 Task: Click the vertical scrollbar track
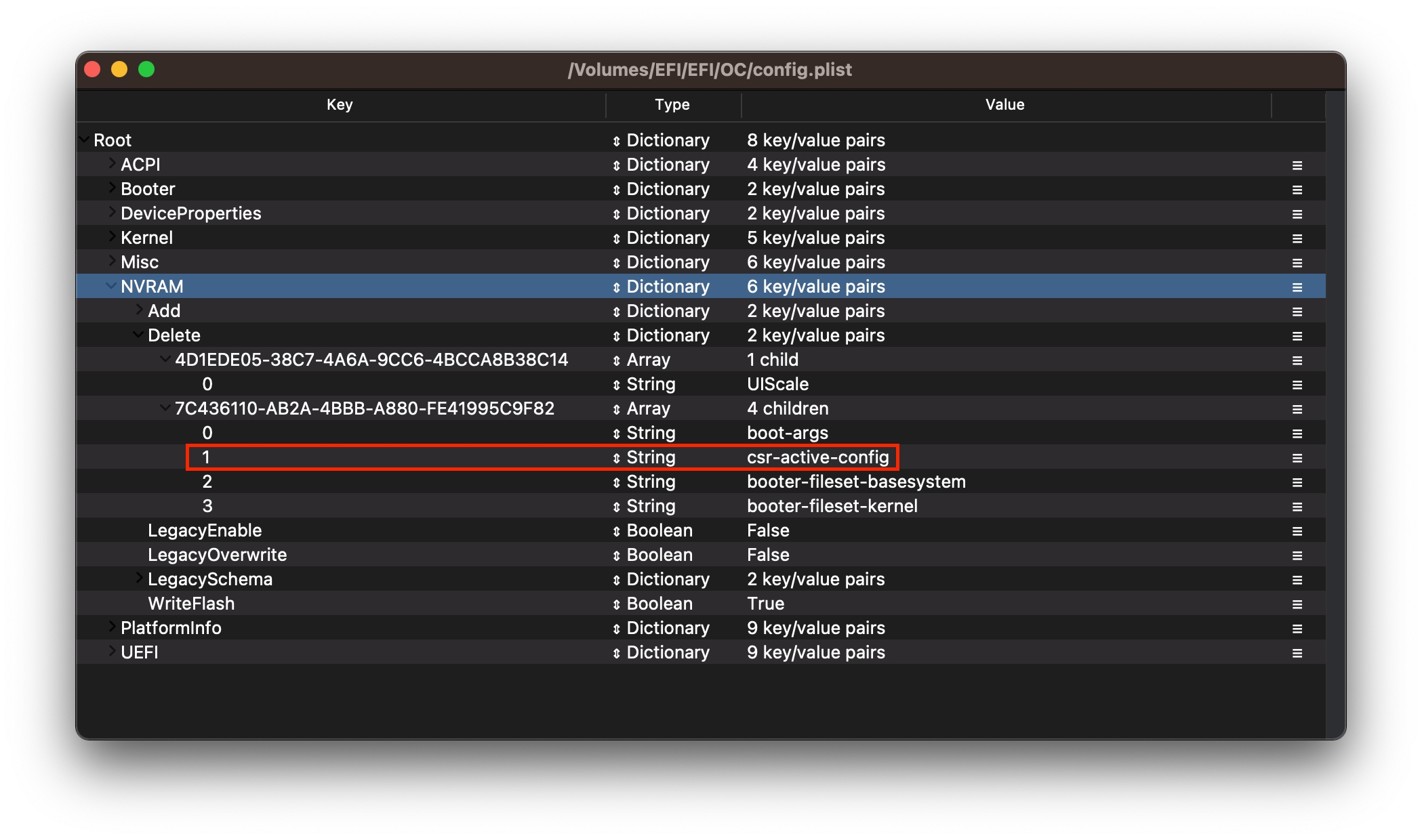point(1335,406)
